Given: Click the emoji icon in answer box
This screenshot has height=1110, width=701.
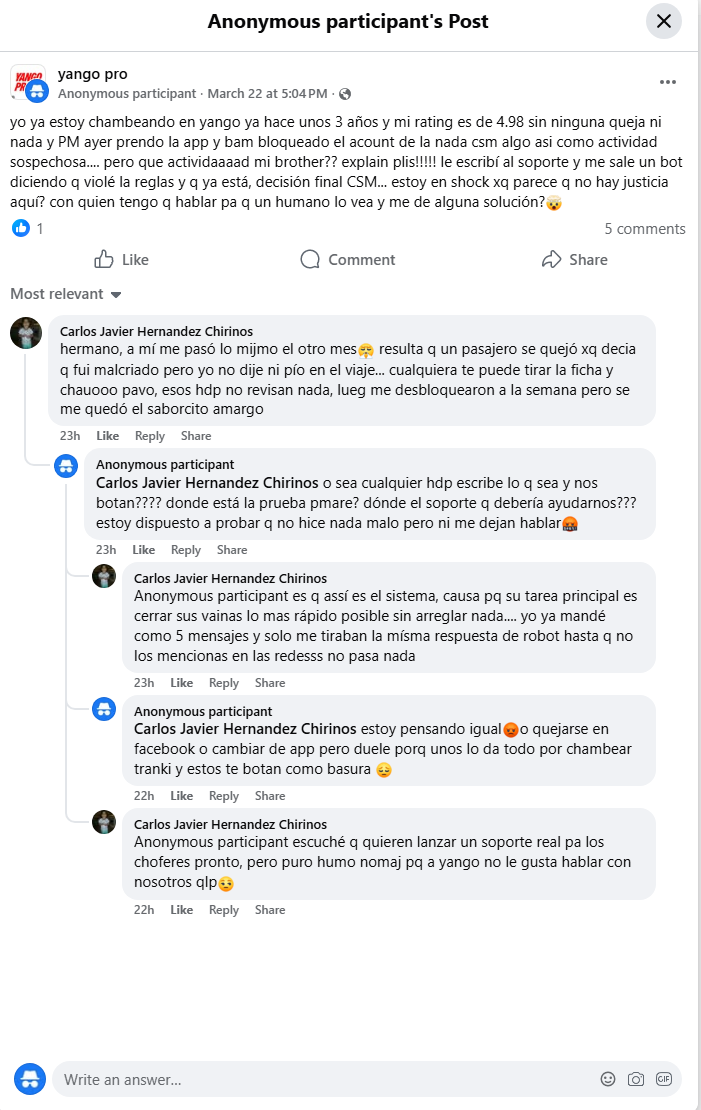Looking at the screenshot, I should click(607, 1079).
